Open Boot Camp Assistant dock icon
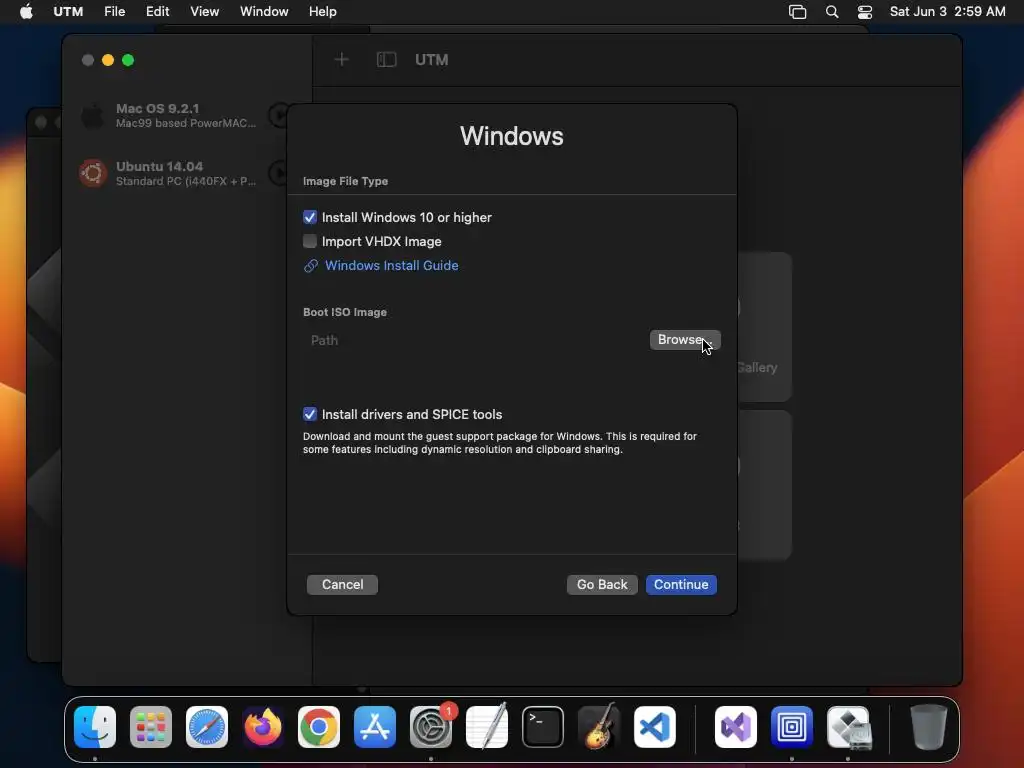This screenshot has height=768, width=1024. click(x=848, y=727)
